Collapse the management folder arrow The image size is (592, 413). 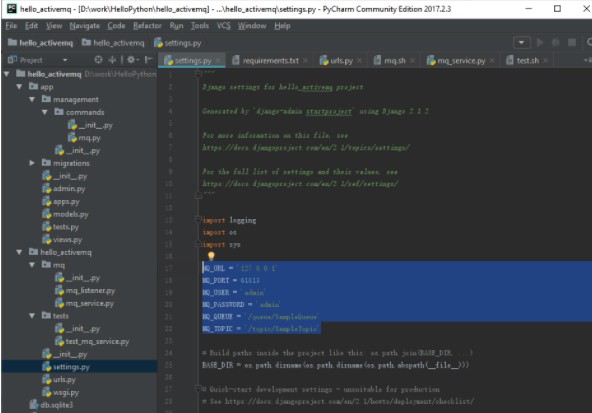(x=32, y=99)
